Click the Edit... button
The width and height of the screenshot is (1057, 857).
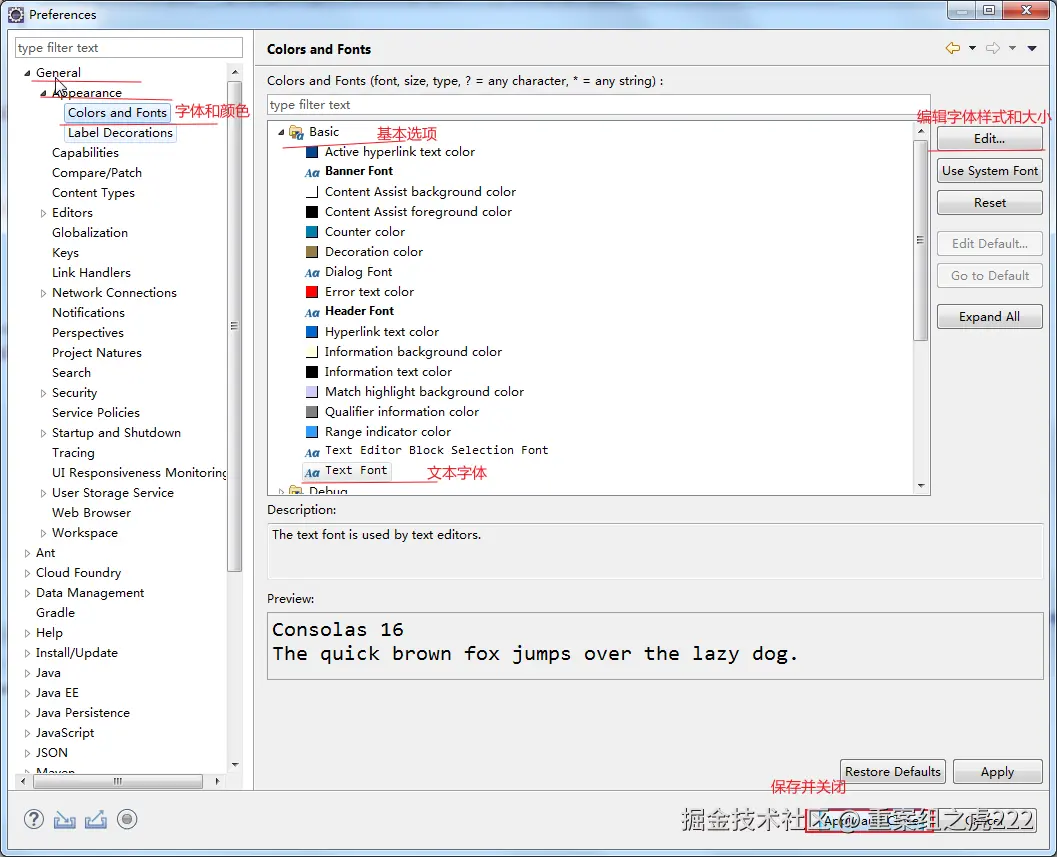point(990,138)
